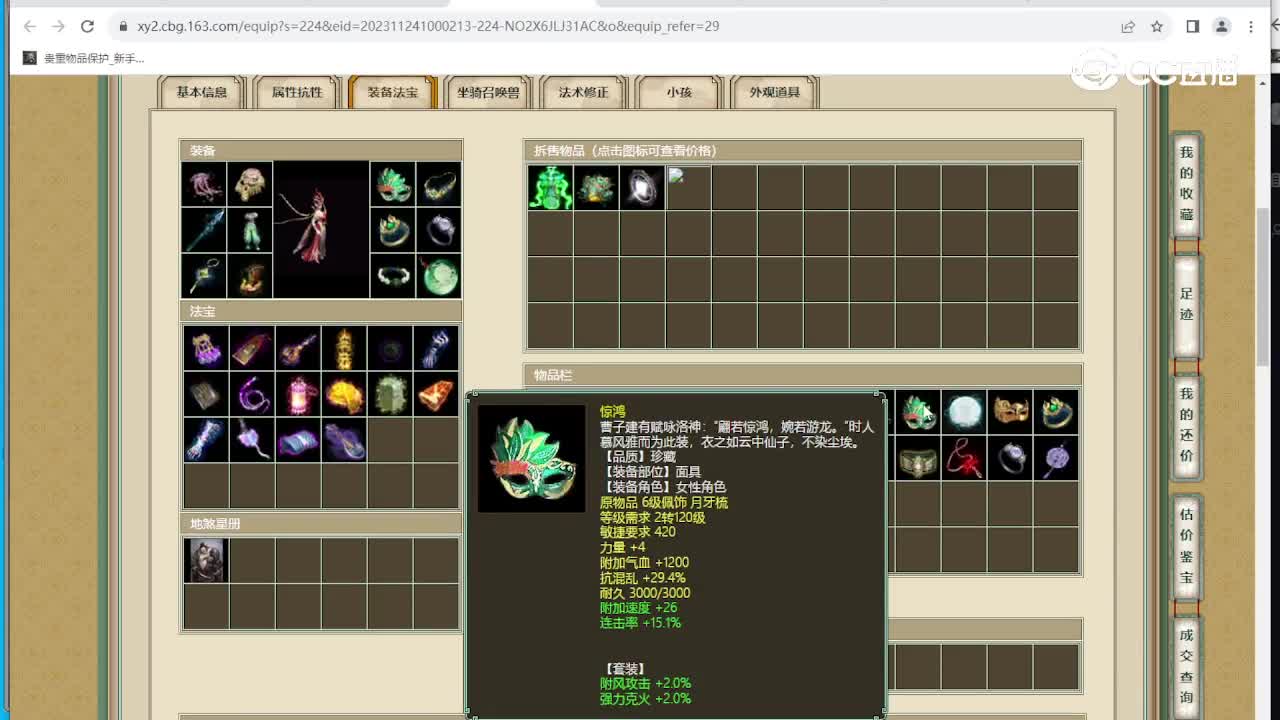Open the browser three-dot menu
The width and height of the screenshot is (1280, 720).
tap(1251, 27)
